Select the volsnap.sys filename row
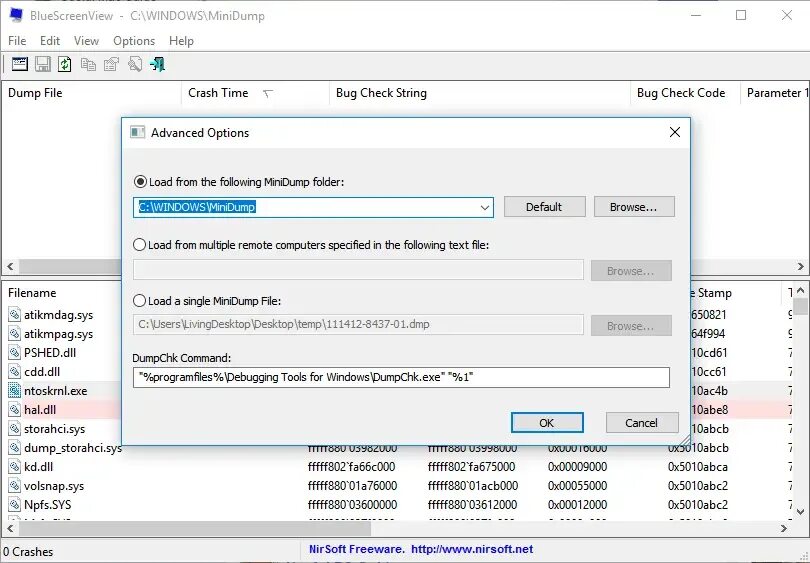 click(x=54, y=486)
